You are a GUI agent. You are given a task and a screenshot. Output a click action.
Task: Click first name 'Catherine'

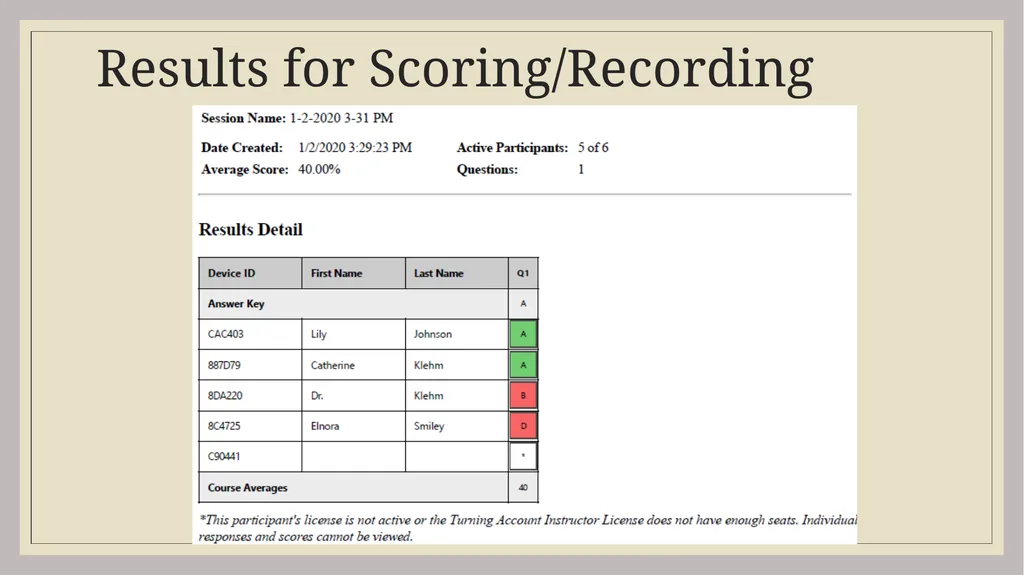coord(332,365)
